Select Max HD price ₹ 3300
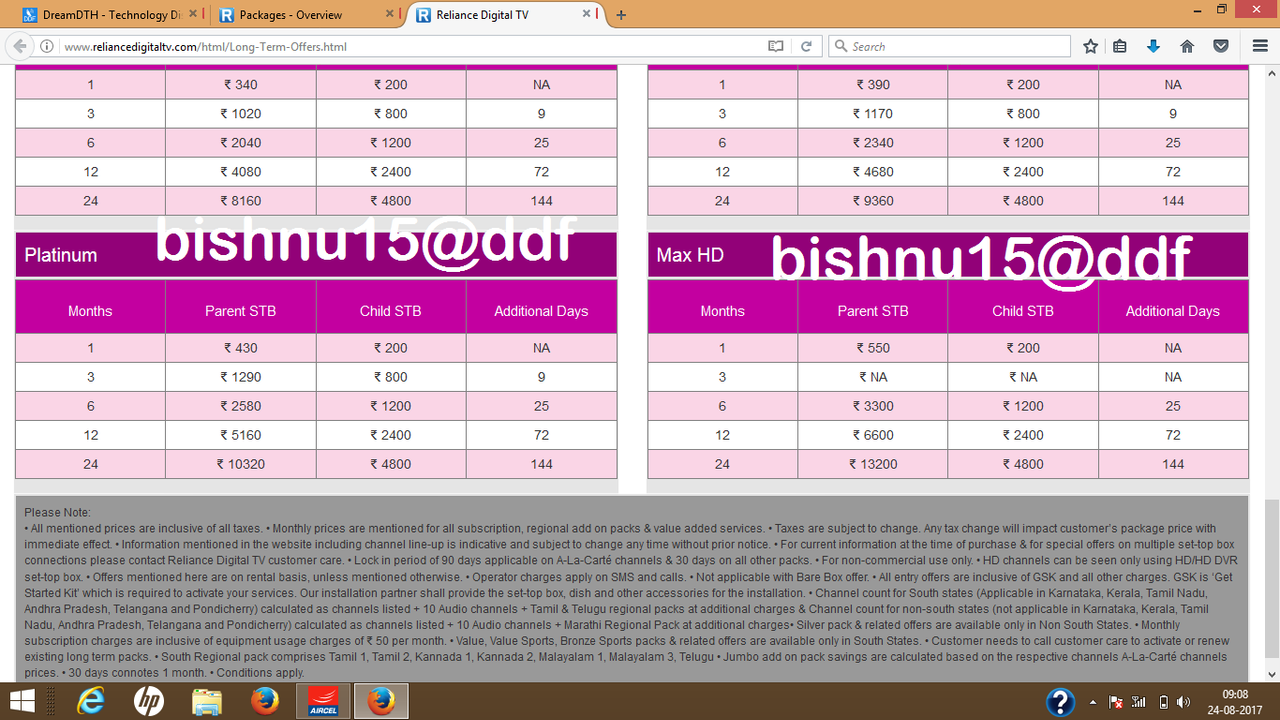The height and width of the screenshot is (720, 1280). coord(873,406)
